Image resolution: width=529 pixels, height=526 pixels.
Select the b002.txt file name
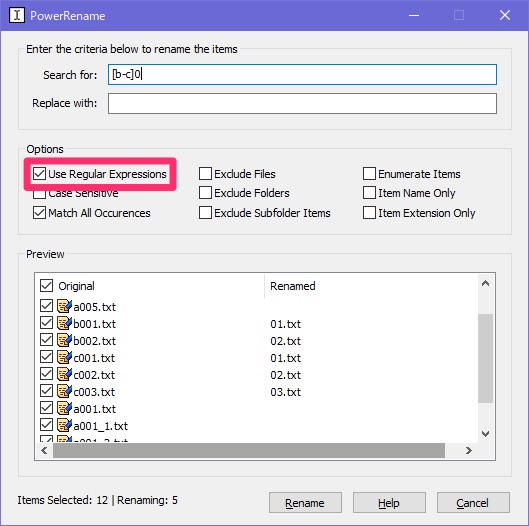click(94, 341)
